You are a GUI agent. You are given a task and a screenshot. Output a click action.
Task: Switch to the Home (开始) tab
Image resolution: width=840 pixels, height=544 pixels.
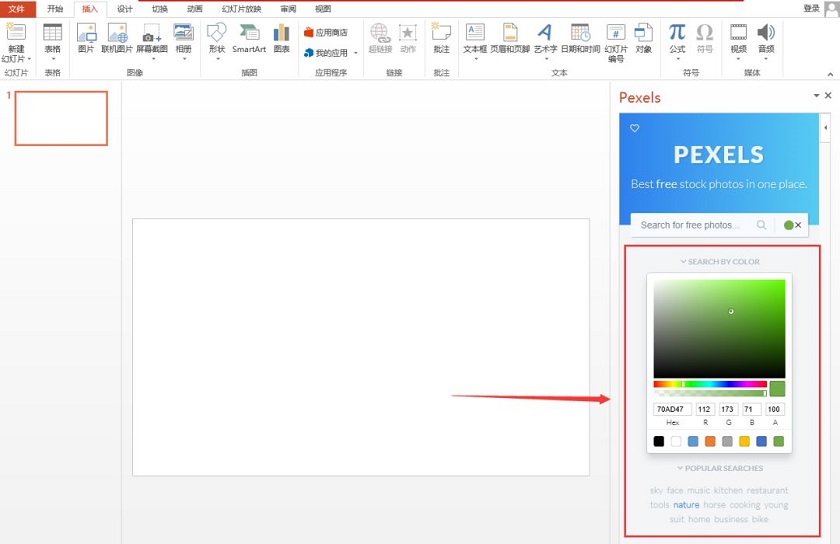click(x=55, y=9)
